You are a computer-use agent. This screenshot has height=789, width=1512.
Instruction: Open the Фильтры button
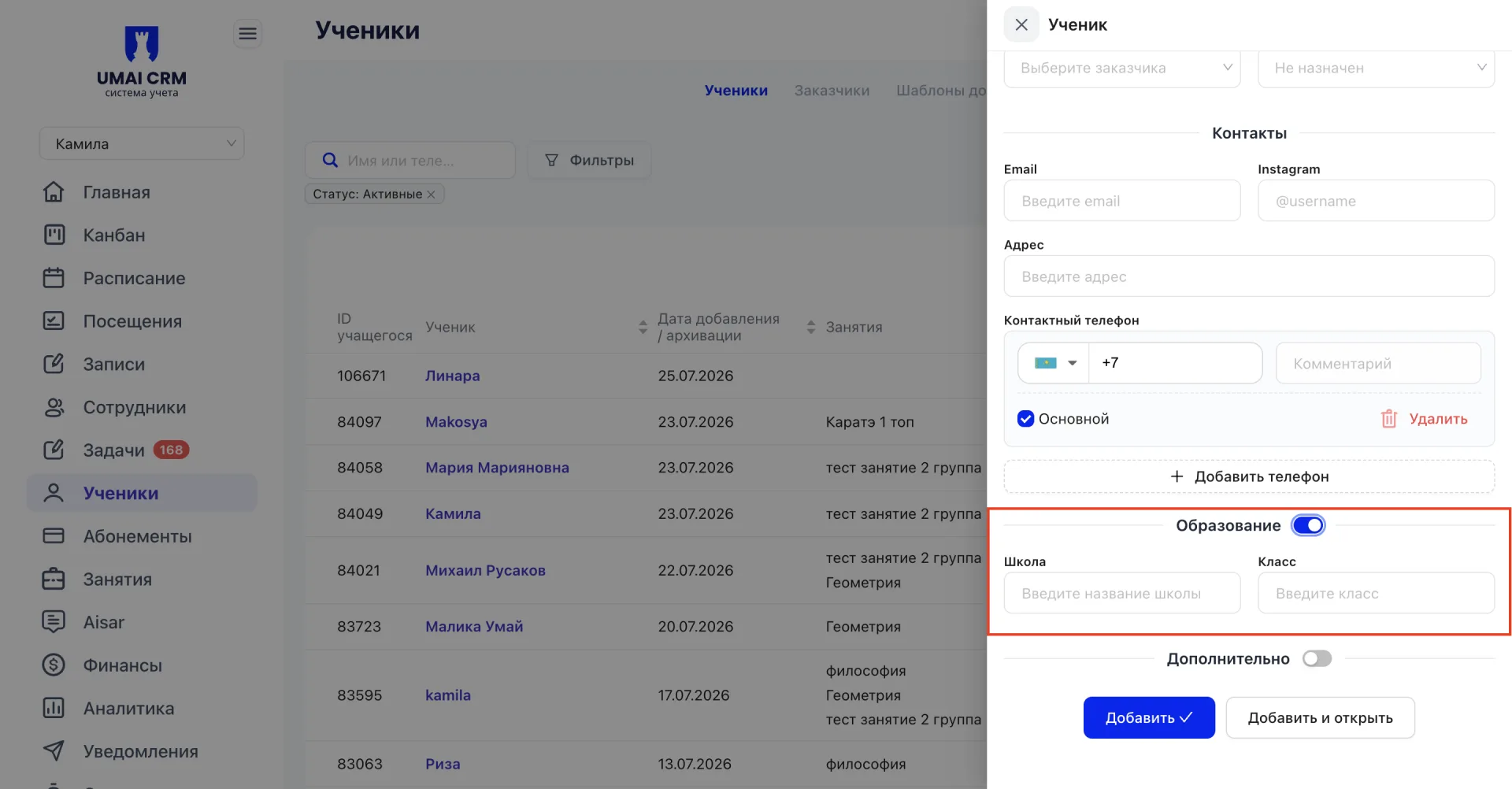(589, 160)
